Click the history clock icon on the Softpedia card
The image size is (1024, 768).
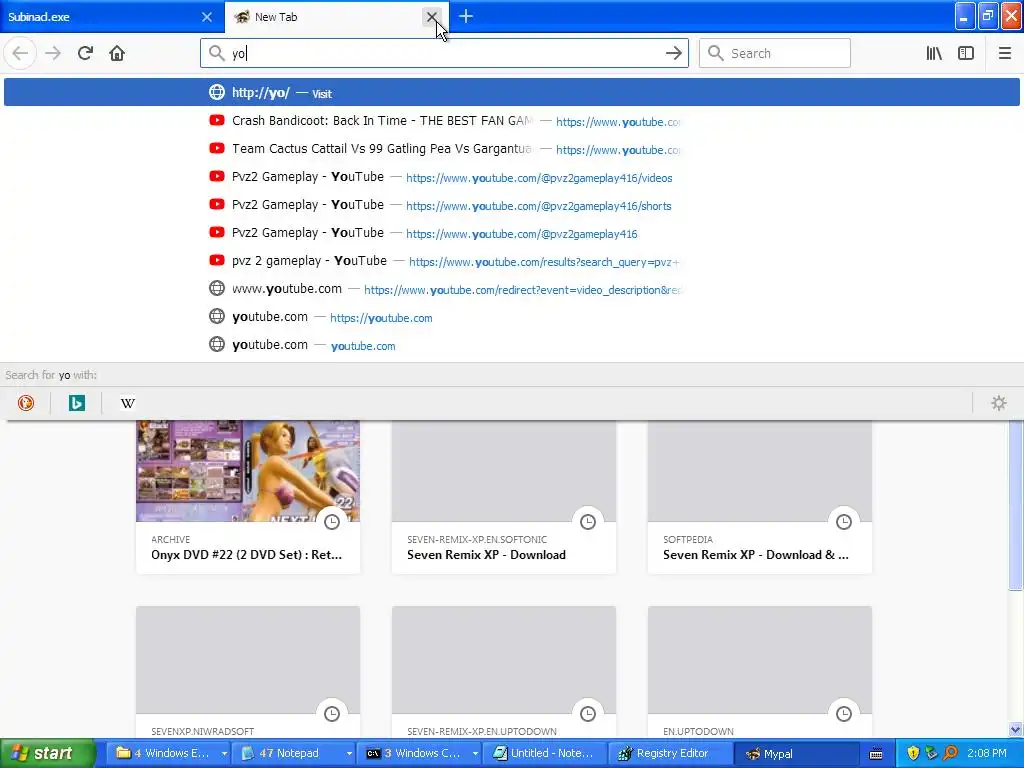(844, 522)
